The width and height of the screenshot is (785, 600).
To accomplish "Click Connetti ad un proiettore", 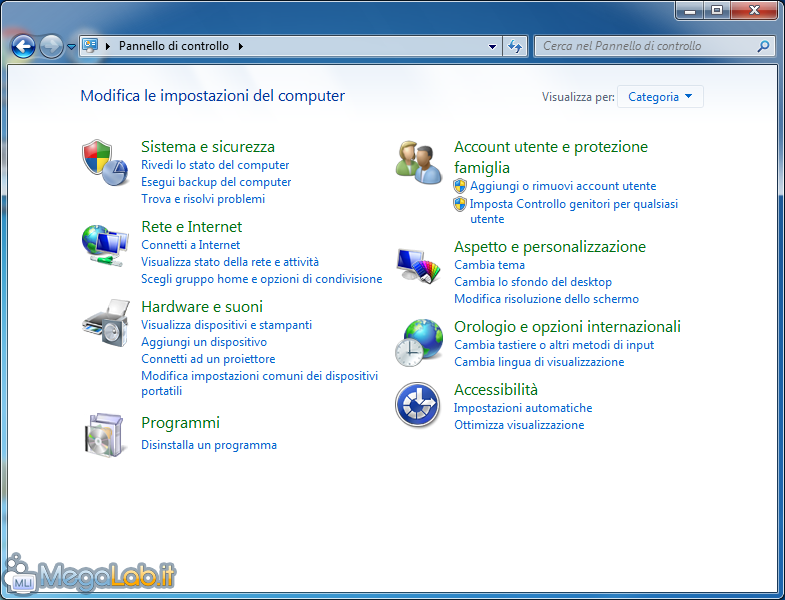I will (x=208, y=359).
